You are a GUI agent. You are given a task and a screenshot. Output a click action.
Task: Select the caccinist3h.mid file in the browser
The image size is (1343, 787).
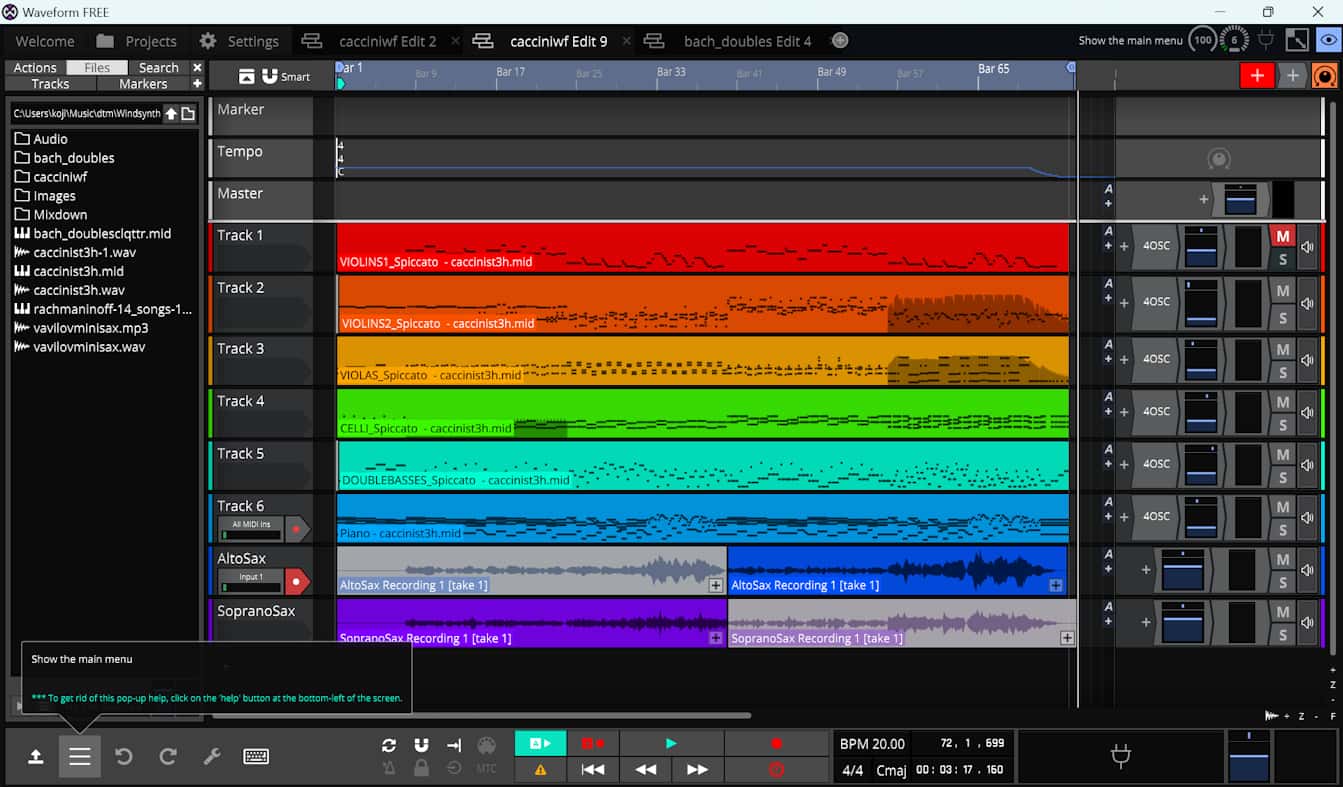(80, 271)
